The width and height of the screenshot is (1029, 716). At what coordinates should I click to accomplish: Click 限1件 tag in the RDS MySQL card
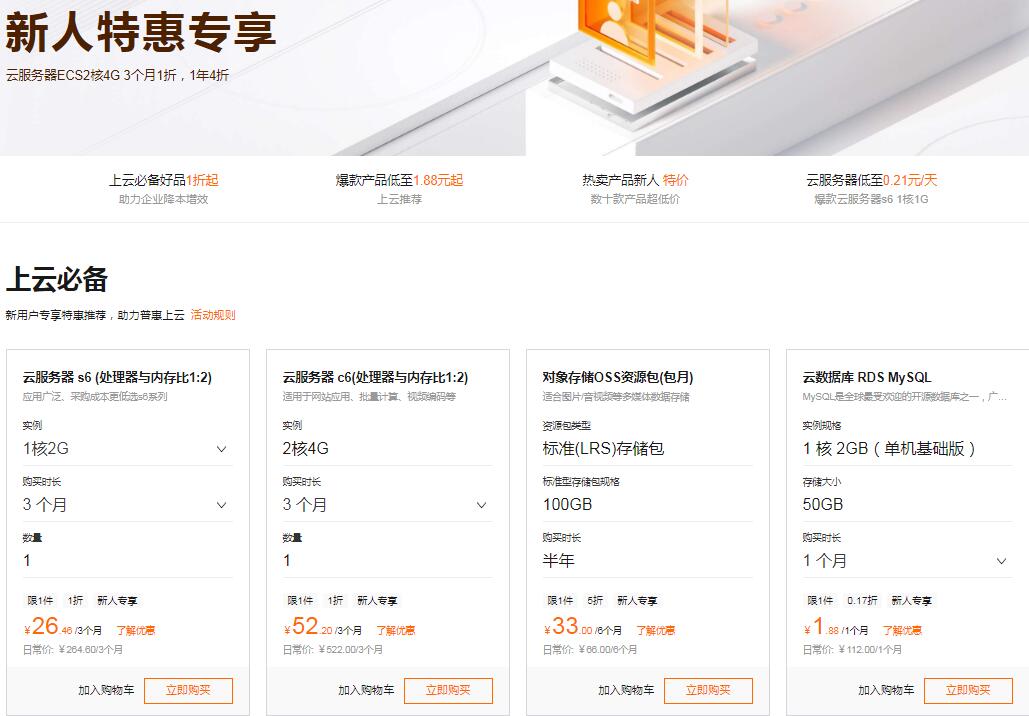coord(820,600)
